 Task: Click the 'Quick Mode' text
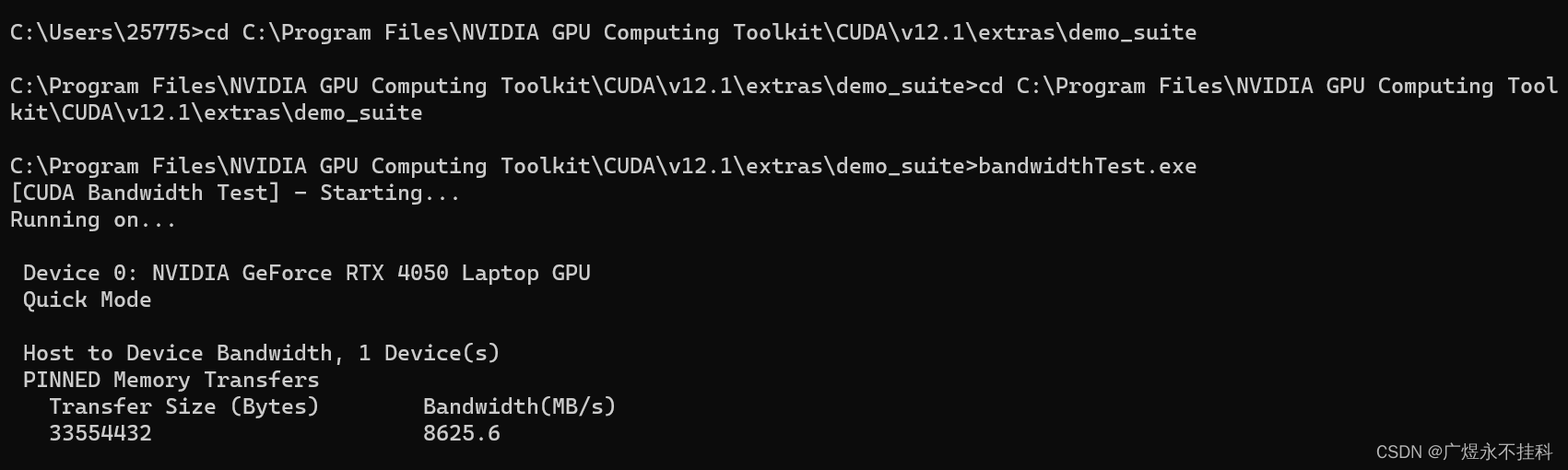[88, 300]
